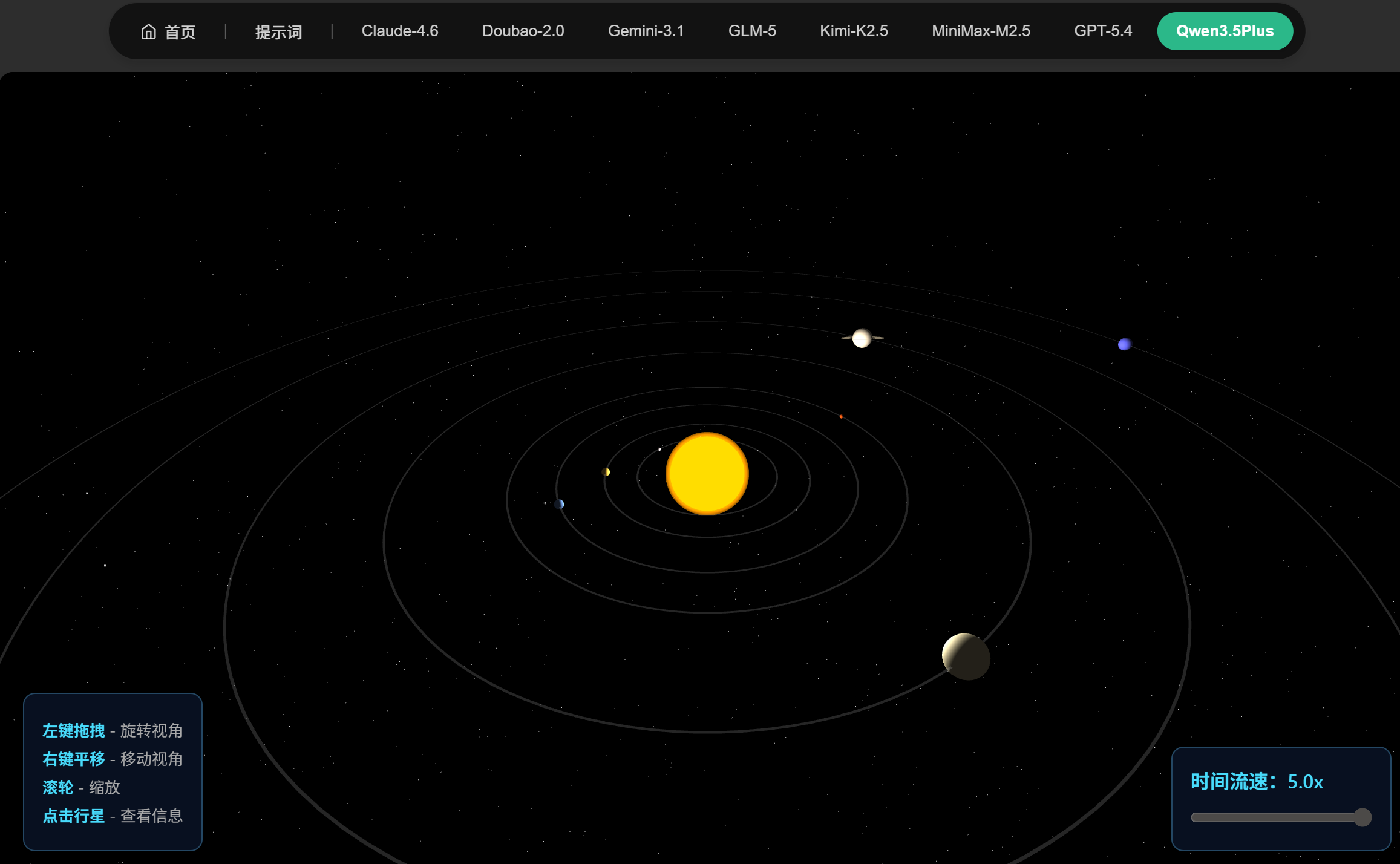
Task: Click the small yellow Venus planet
Action: coord(606,472)
